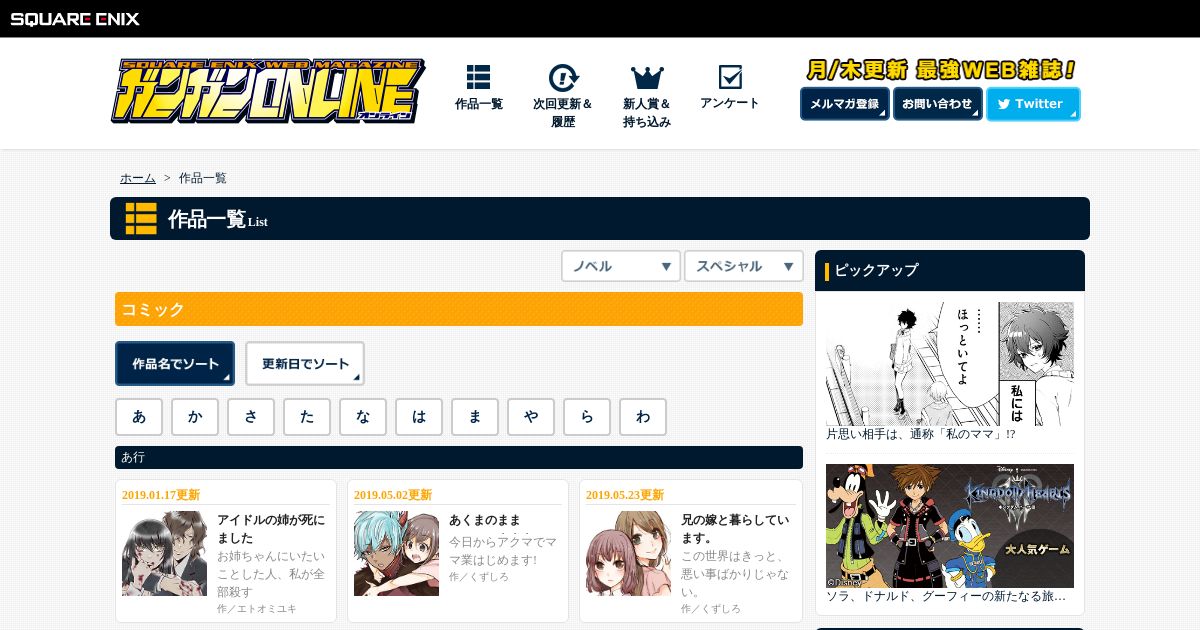The width and height of the screenshot is (1200, 630).
Task: Go to ホーム breadcrumb link
Action: coord(138,178)
